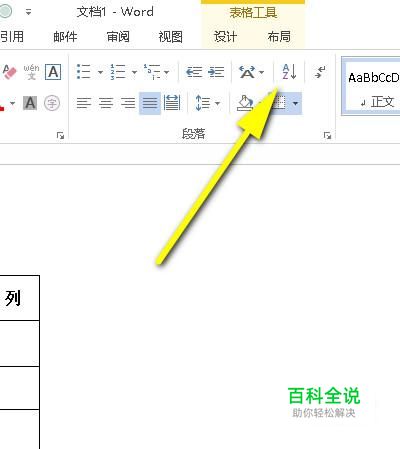Decrease paragraph indent

click(x=194, y=72)
